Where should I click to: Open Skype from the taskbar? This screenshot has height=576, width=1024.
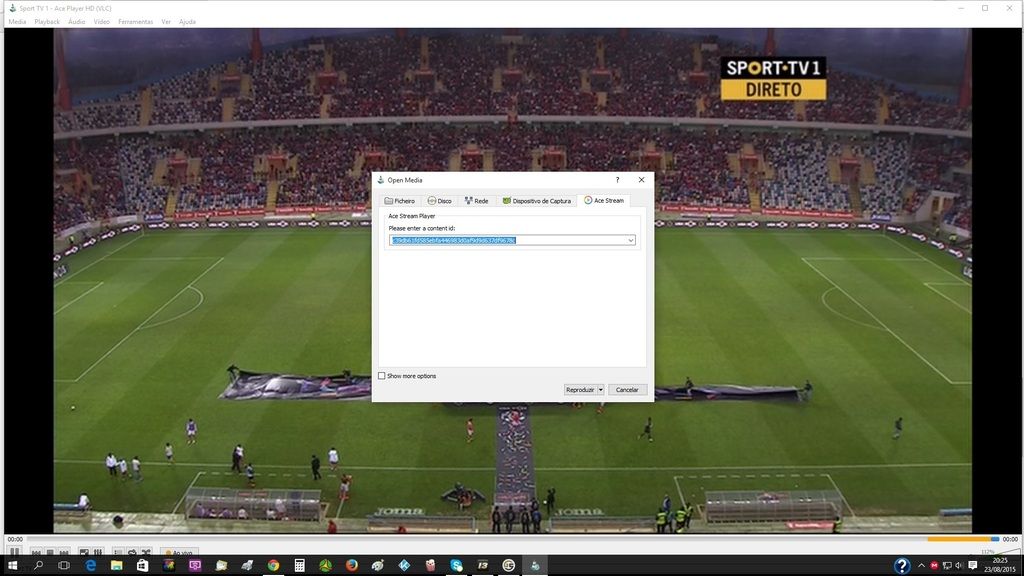pos(456,565)
